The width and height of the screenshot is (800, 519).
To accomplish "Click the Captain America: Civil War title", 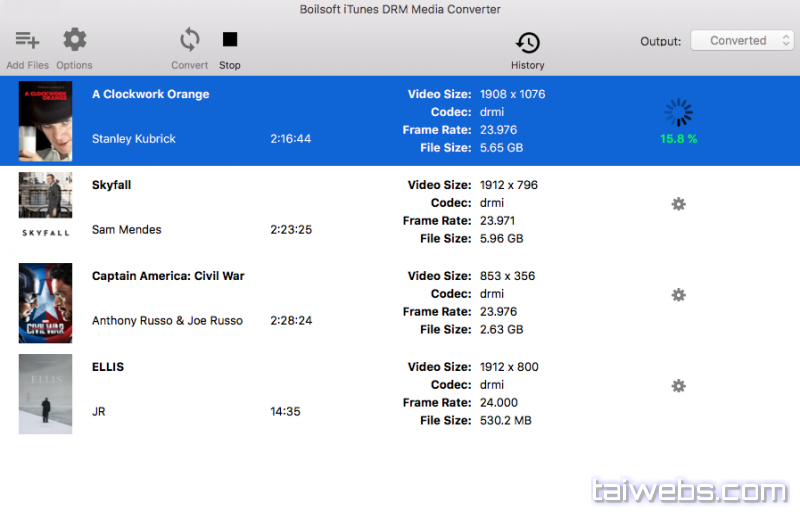I will coord(168,276).
